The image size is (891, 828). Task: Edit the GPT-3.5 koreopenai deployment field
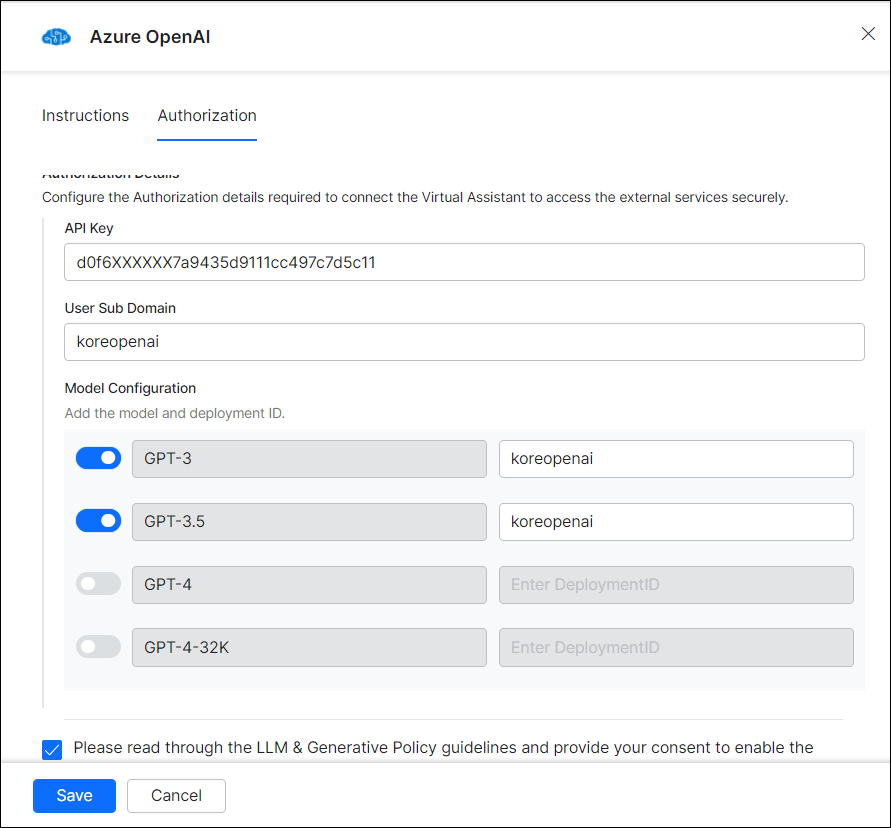pos(675,521)
